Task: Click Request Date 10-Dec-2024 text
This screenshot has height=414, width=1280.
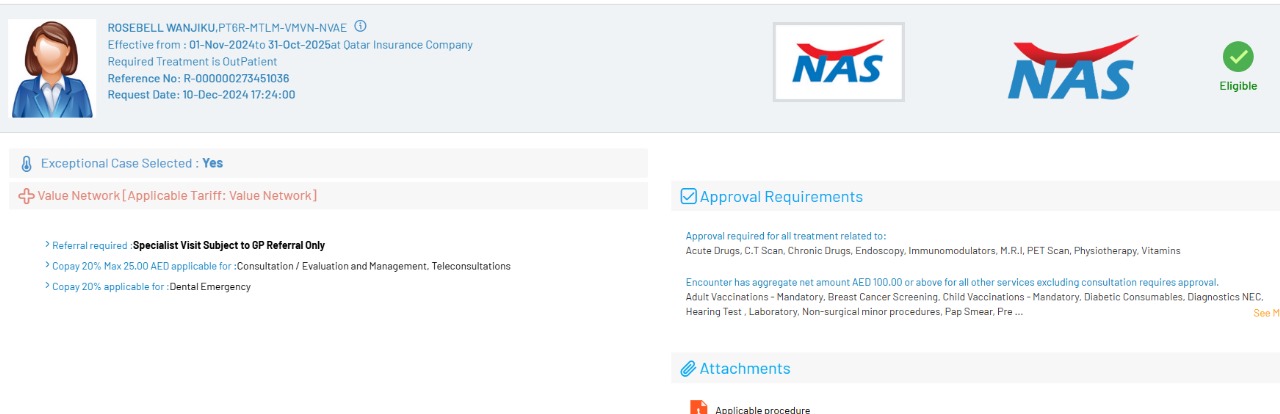Action: click(x=201, y=94)
